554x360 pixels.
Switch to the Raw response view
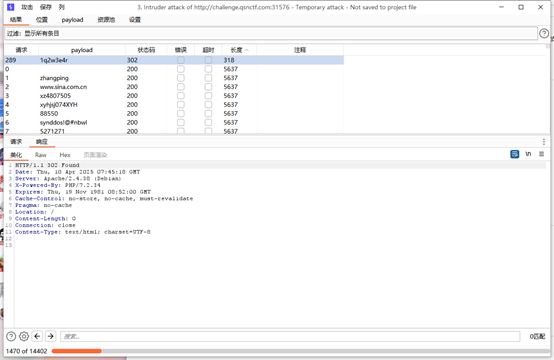41,155
